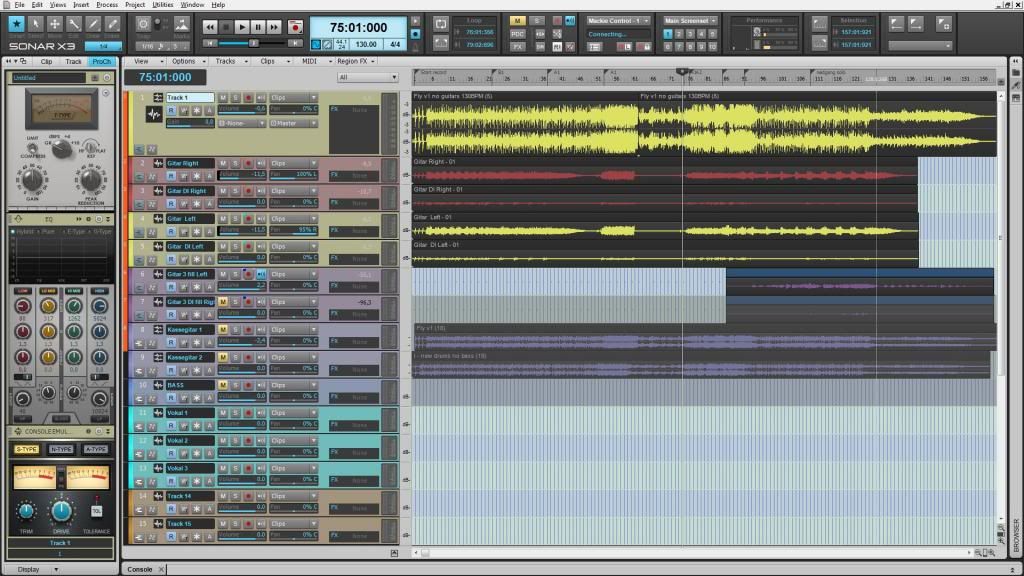This screenshot has height=576, width=1024.
Task: Open the Process menu
Action: (x=107, y=5)
